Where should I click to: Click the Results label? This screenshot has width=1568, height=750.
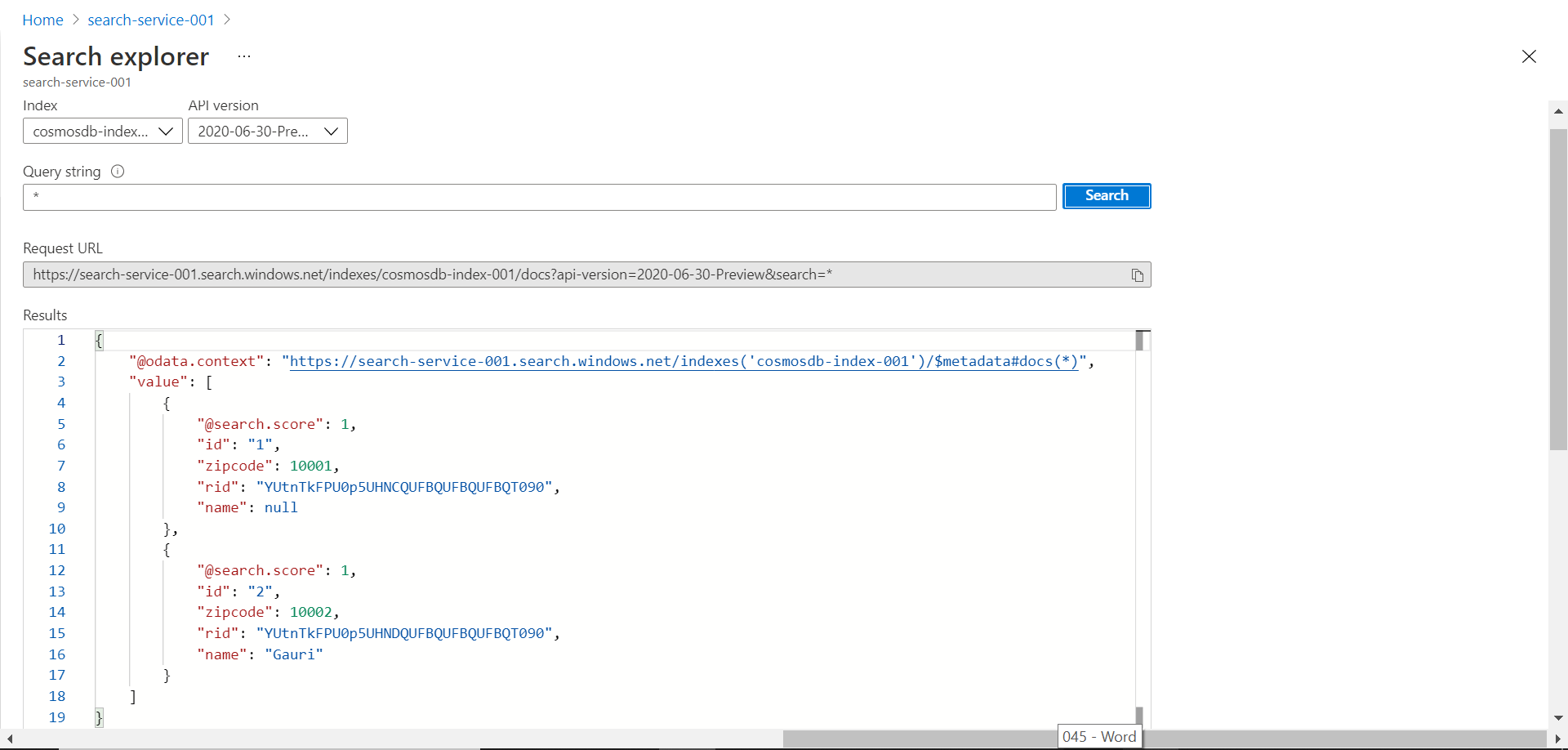click(45, 315)
